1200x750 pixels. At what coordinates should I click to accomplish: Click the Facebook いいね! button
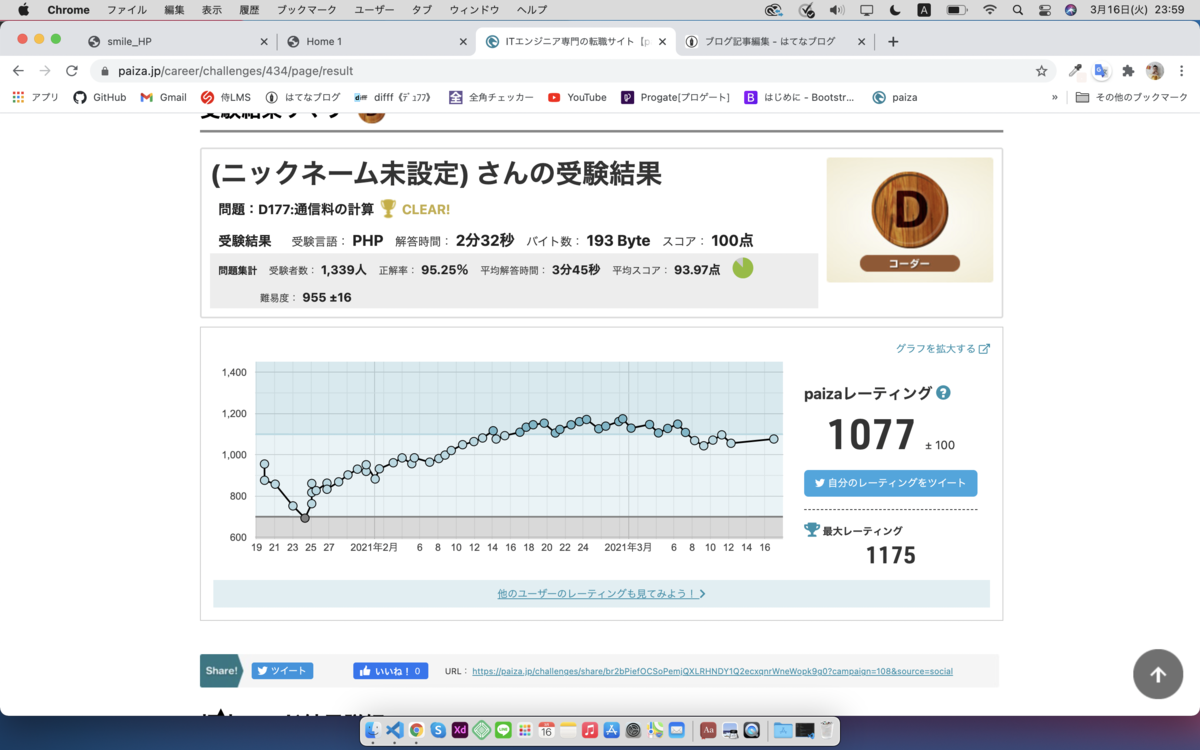(x=390, y=671)
